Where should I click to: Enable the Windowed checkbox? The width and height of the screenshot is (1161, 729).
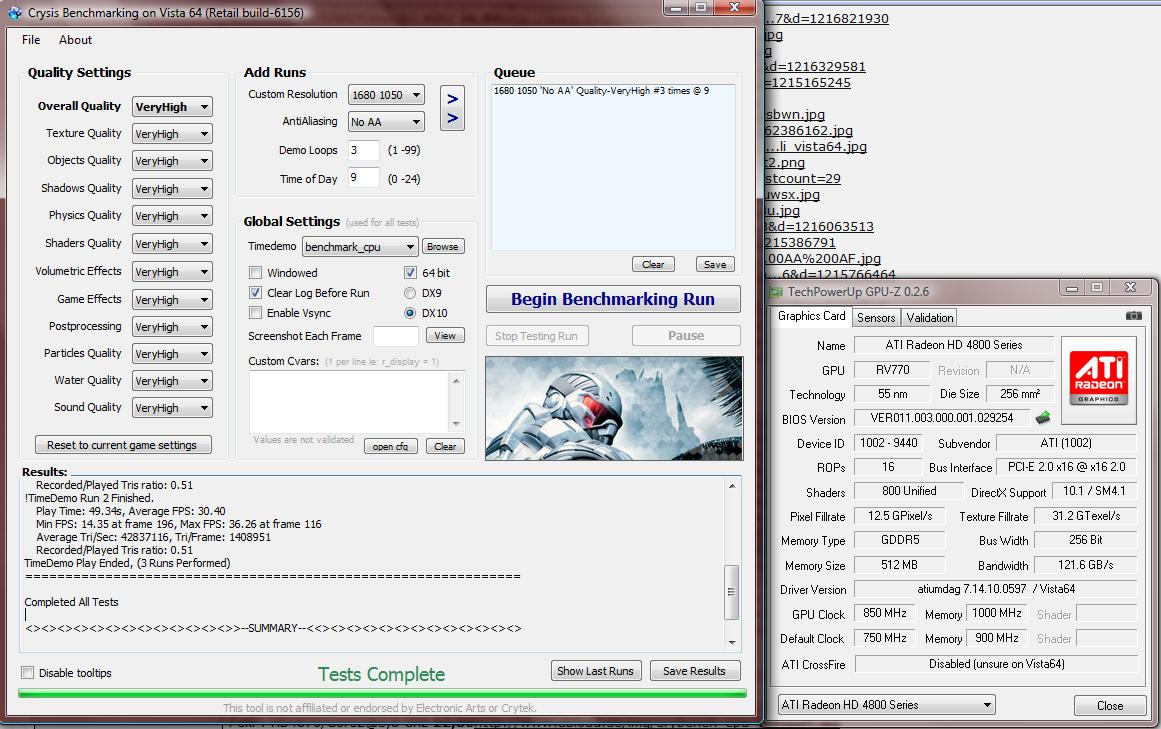(255, 272)
